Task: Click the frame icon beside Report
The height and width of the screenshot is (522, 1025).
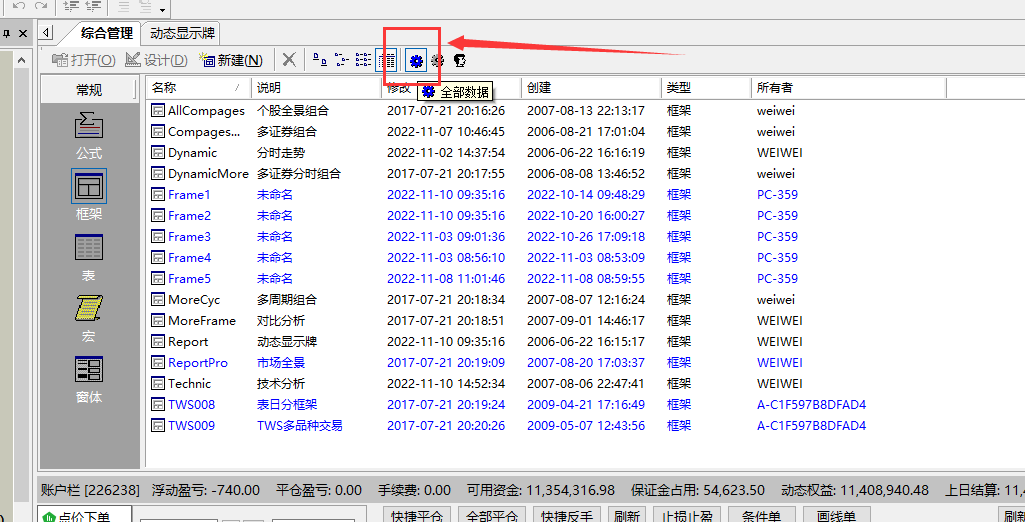Action: 158,341
